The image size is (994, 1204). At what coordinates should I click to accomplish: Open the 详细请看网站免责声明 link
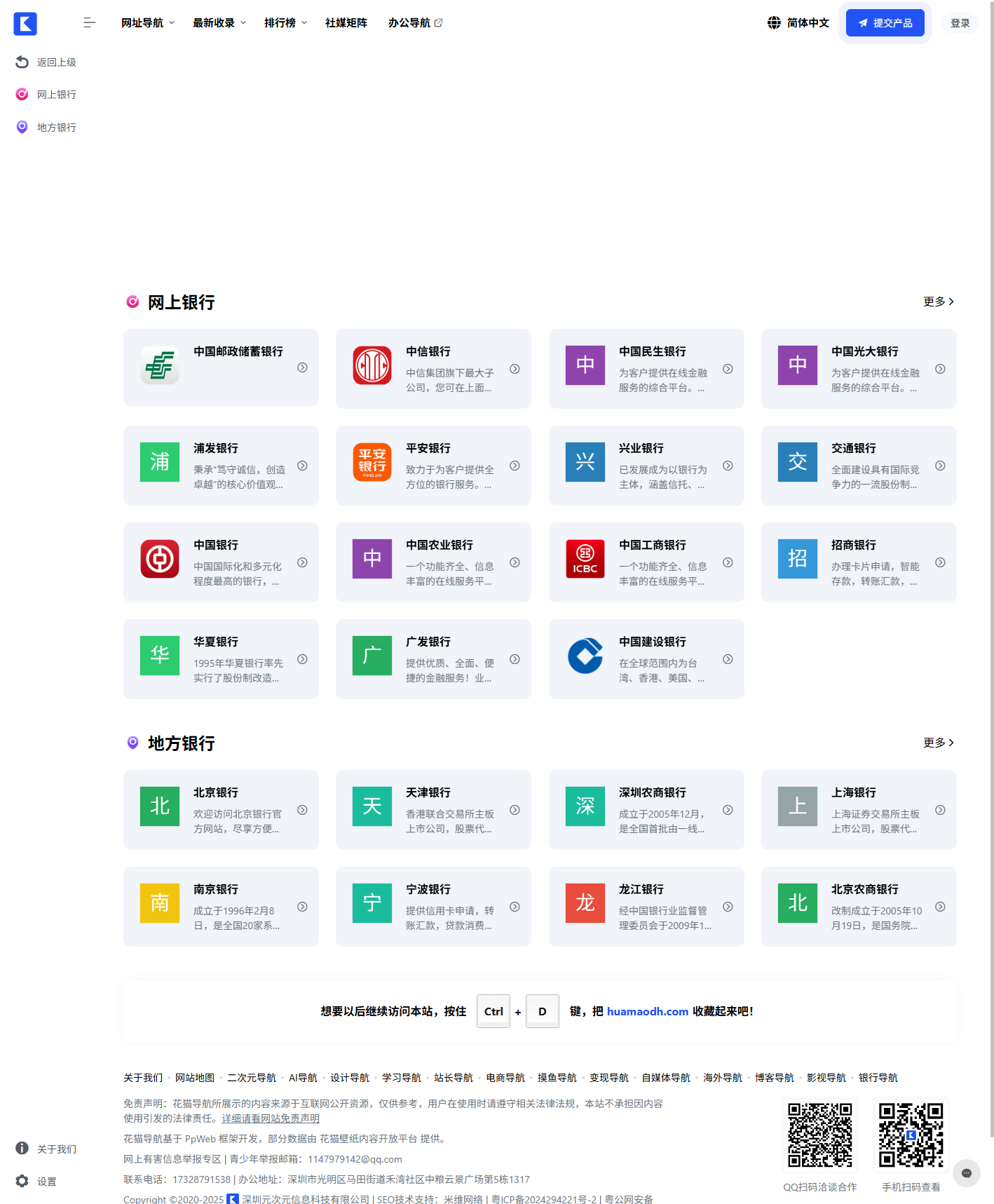tap(271, 1118)
